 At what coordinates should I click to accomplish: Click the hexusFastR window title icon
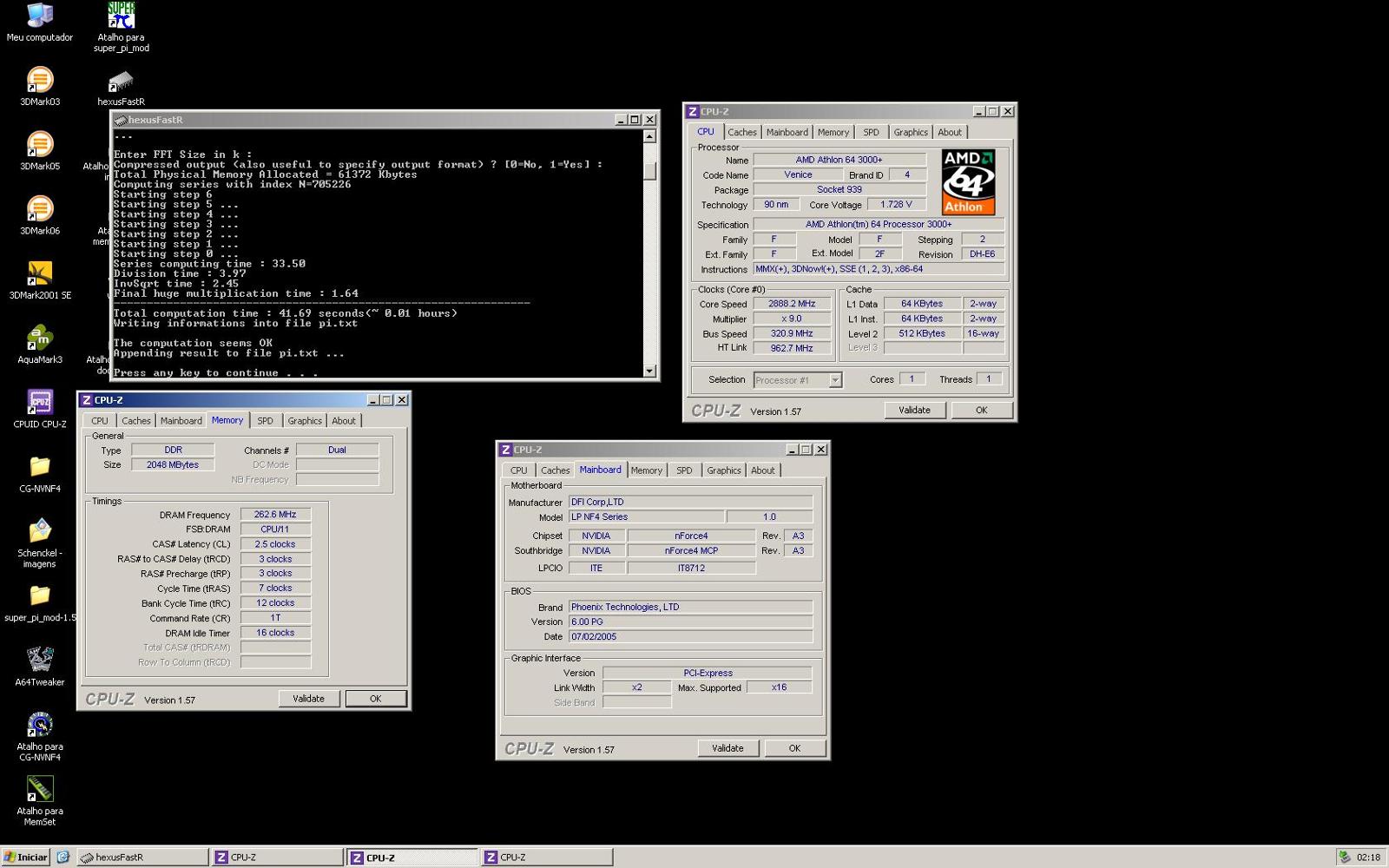point(121,120)
